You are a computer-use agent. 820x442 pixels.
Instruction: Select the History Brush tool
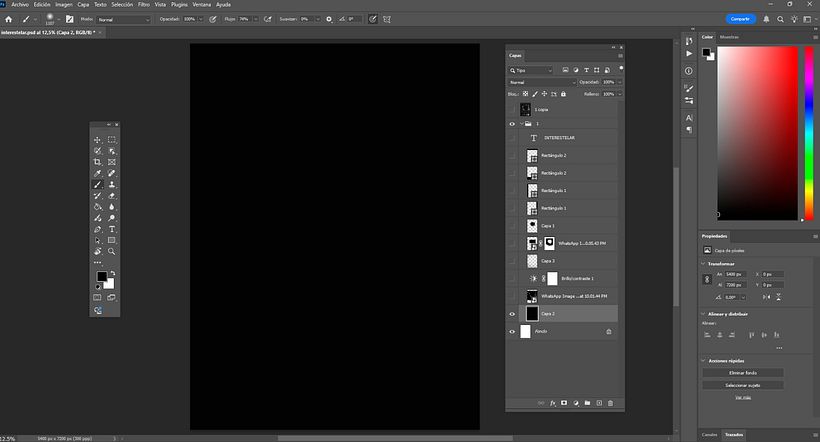(97, 196)
